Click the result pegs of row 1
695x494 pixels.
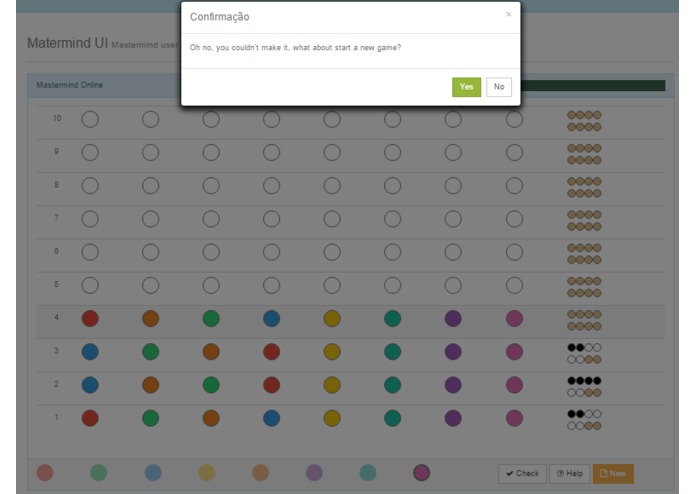click(584, 420)
